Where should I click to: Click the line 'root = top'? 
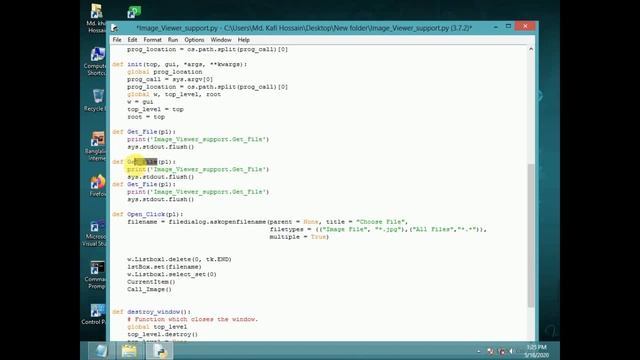pos(146,117)
